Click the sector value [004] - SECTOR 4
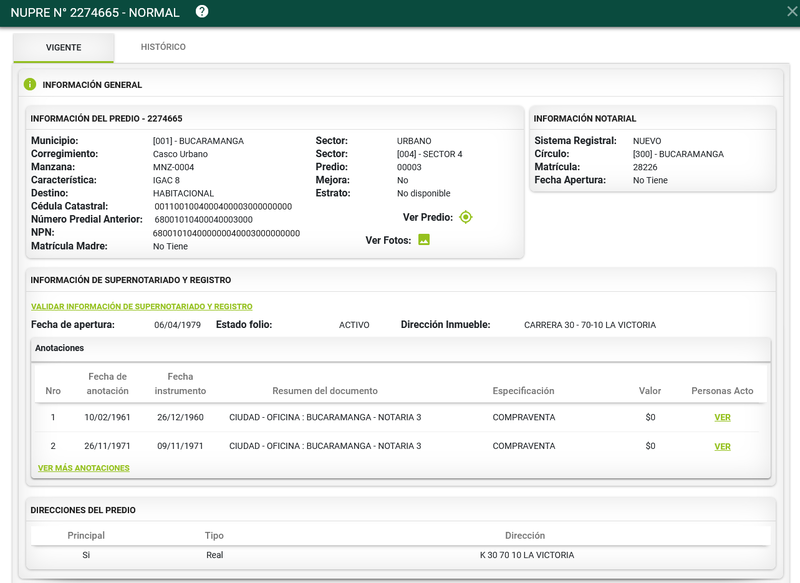 430,154
